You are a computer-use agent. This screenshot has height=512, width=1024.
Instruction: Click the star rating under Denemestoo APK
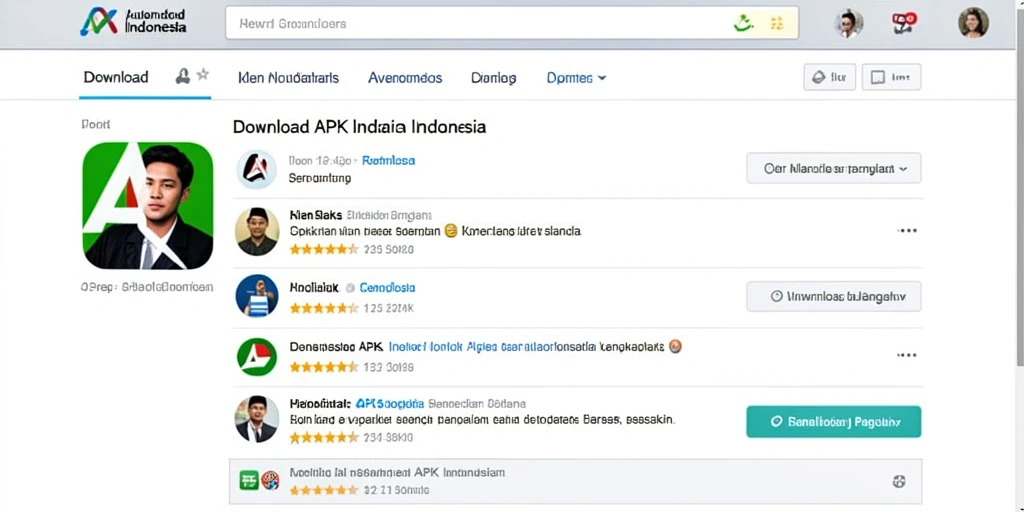(324, 367)
